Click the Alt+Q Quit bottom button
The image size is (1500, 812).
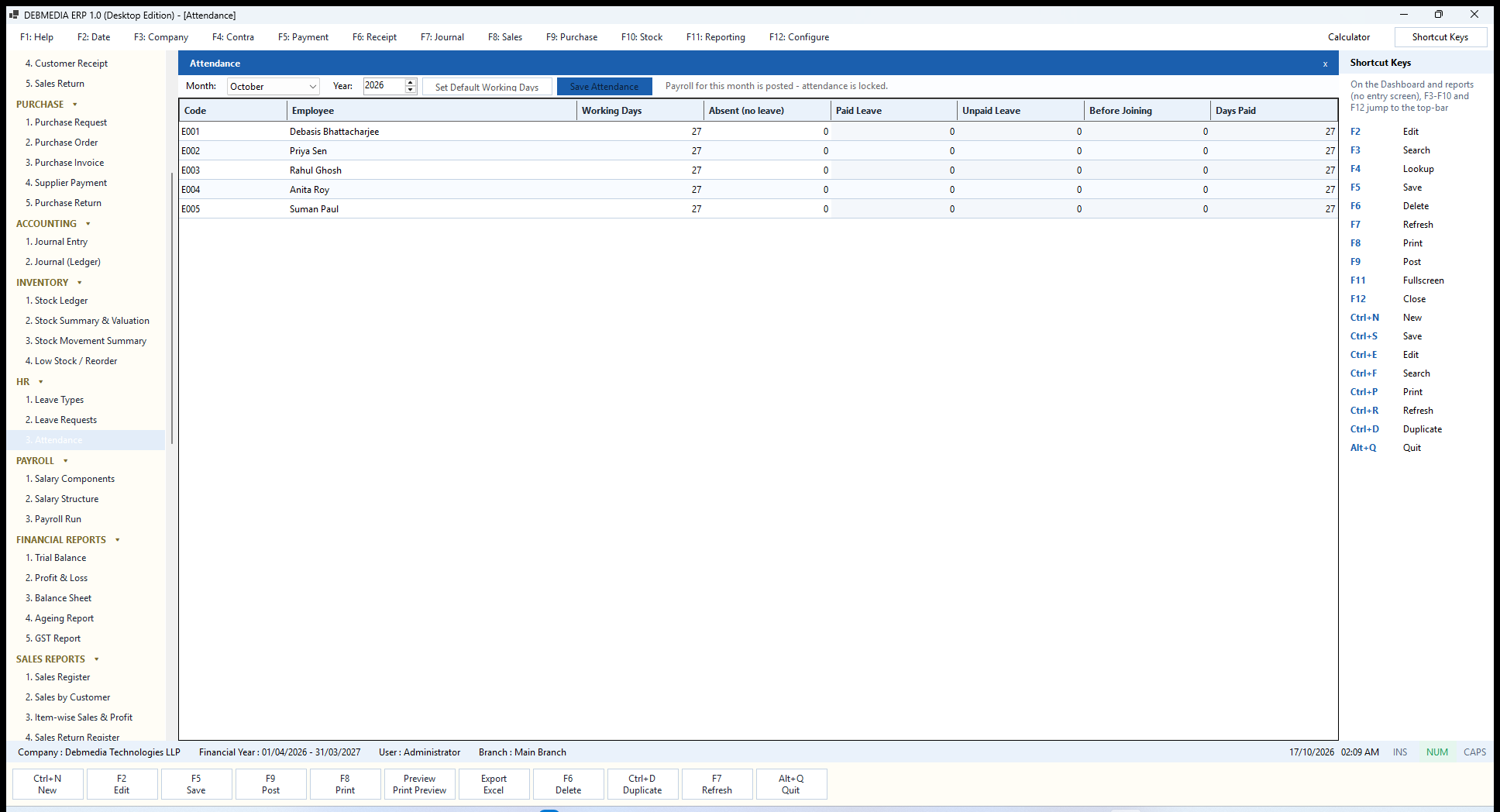[791, 784]
